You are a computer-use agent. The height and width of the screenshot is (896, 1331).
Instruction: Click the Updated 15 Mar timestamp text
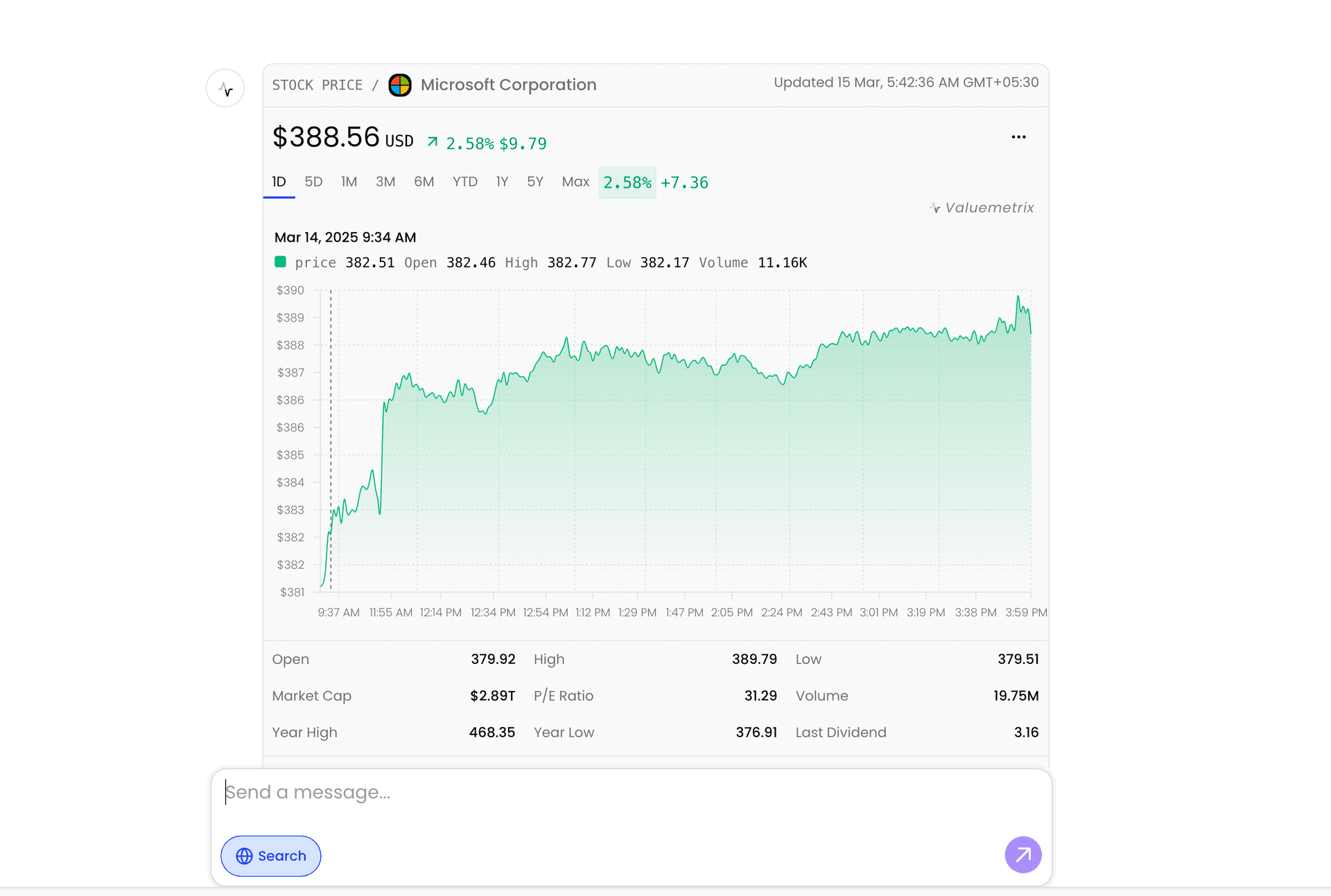pos(906,82)
